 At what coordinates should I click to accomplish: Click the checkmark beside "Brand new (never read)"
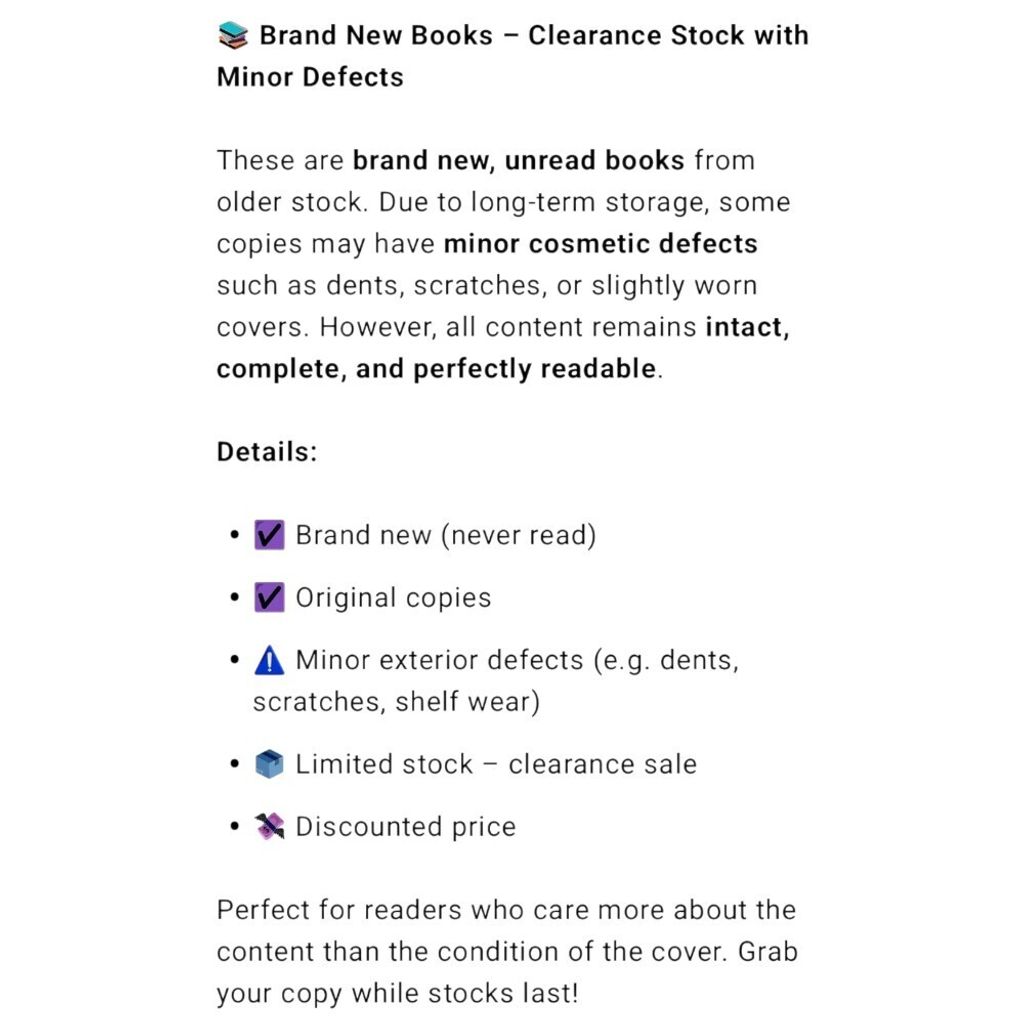tap(269, 535)
